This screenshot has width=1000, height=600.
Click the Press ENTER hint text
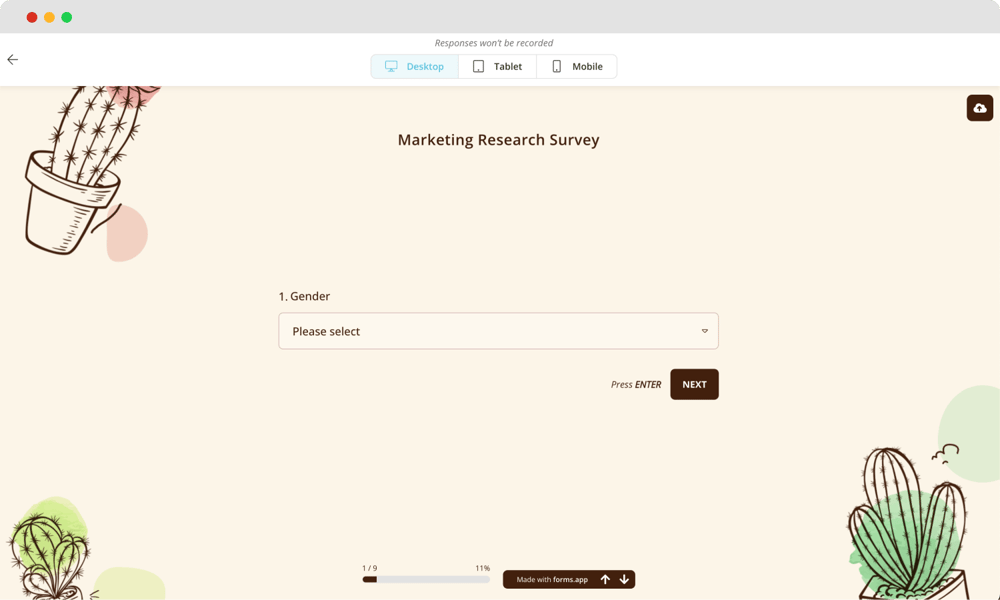(x=636, y=384)
